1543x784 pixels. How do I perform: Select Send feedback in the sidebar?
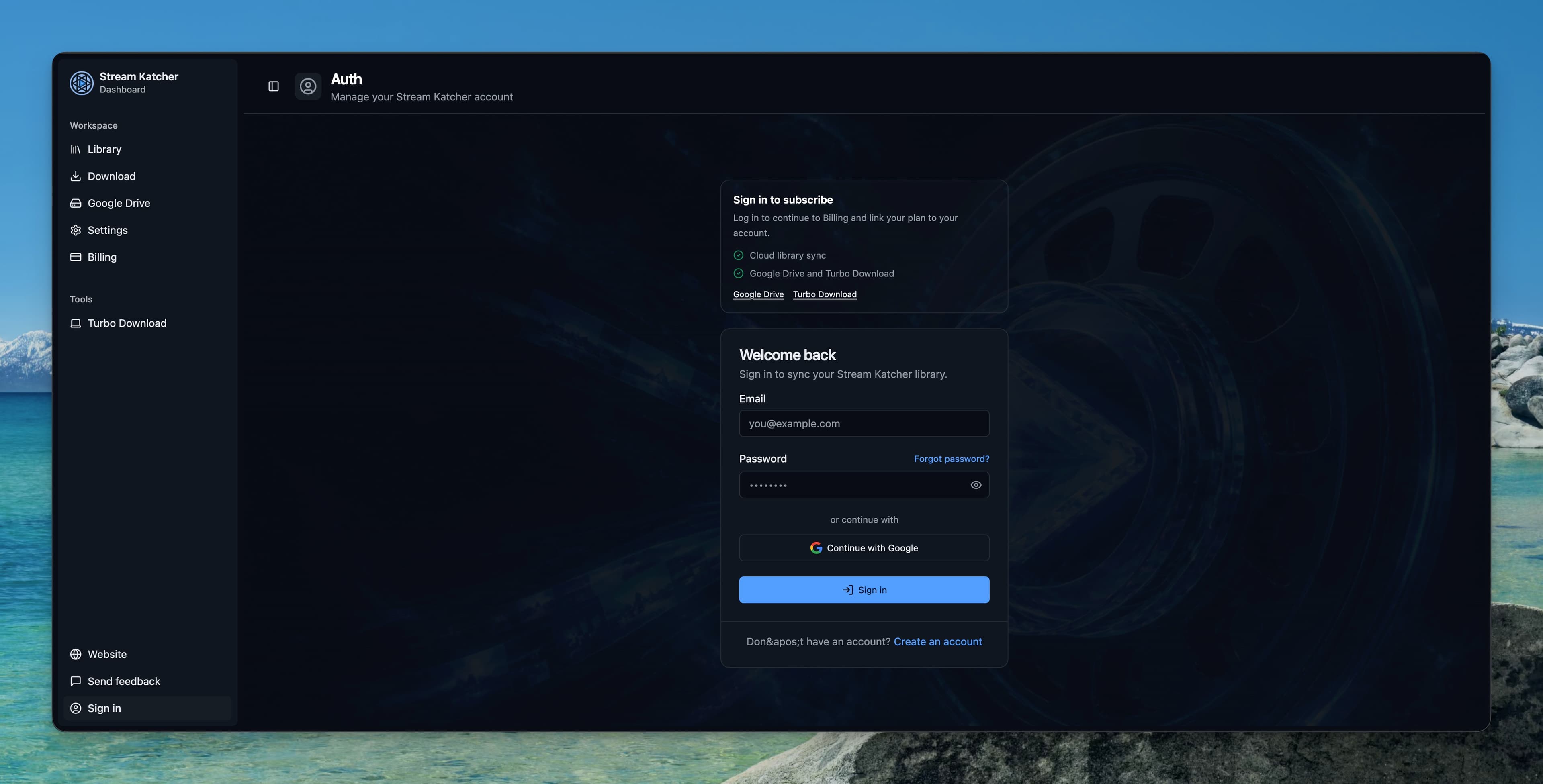[x=147, y=681]
